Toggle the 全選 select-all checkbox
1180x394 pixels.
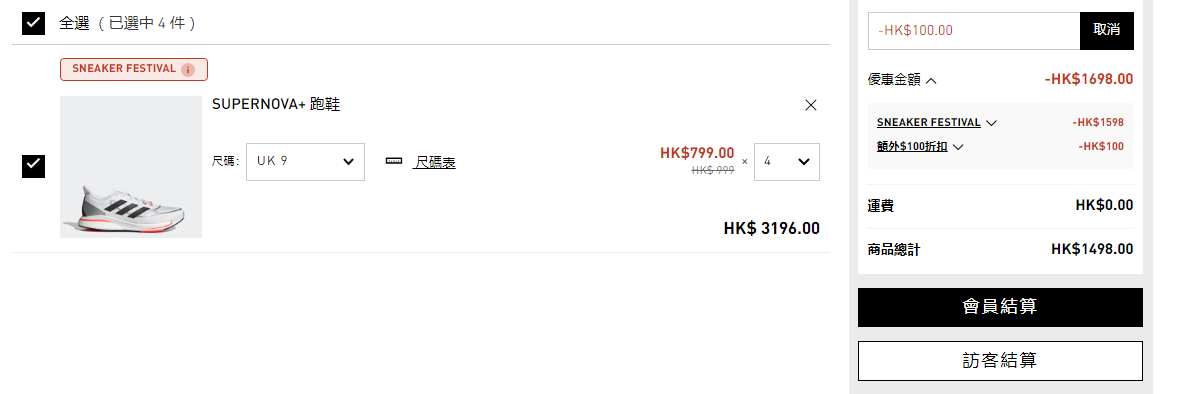(34, 23)
